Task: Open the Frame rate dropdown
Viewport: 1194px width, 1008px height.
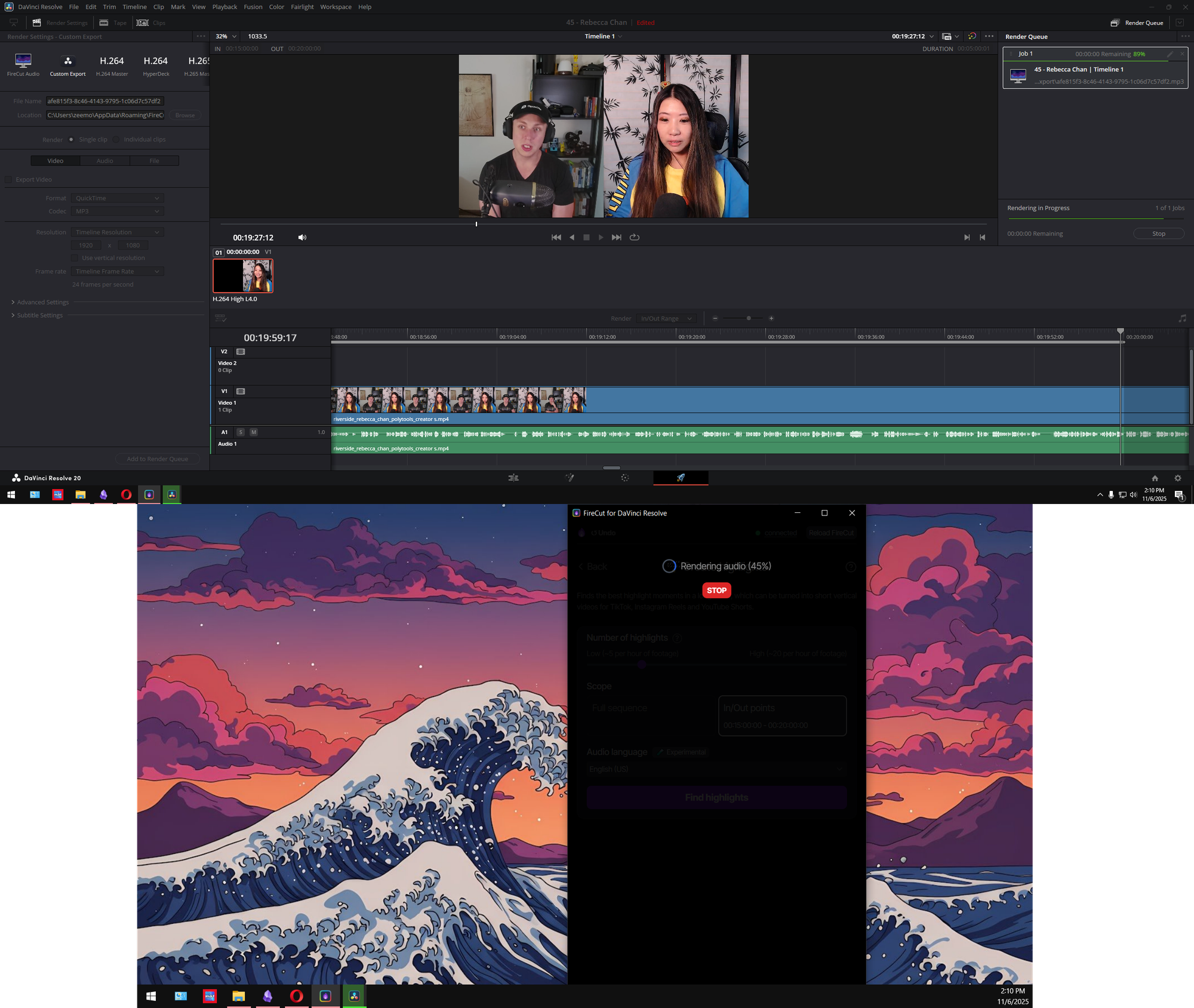Action: coord(117,271)
